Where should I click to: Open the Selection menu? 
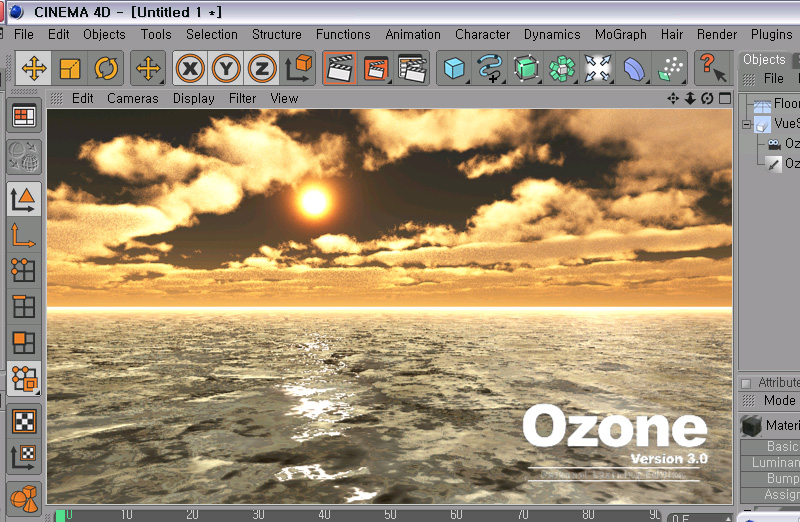(212, 34)
